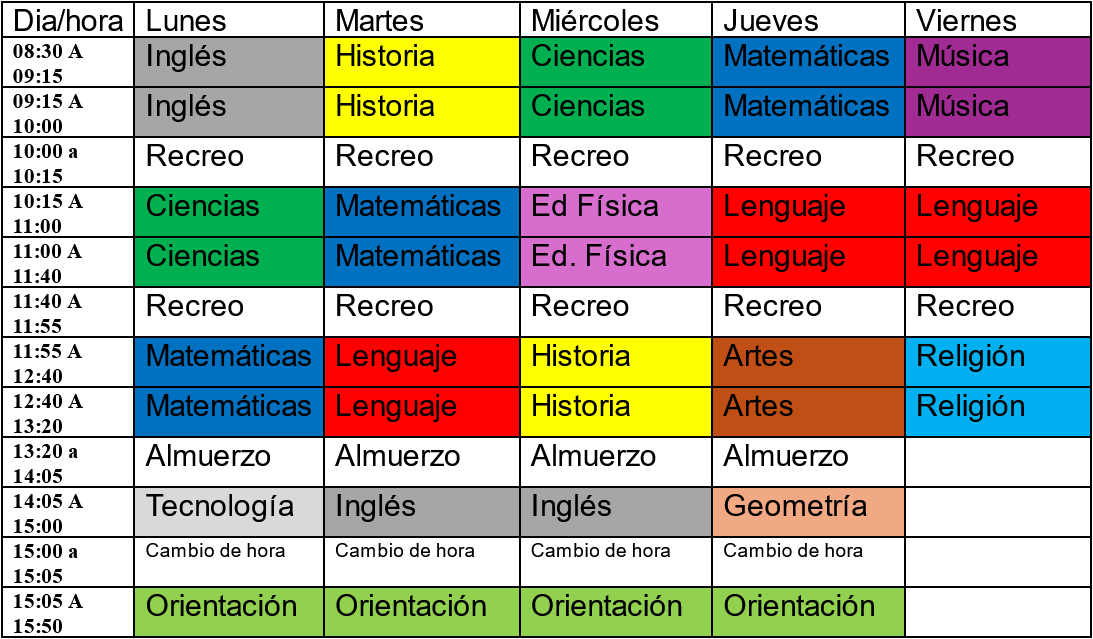This screenshot has width=1093, height=639.
Task: Click the 15:05 A 15:50 time cell
Action: click(68, 611)
